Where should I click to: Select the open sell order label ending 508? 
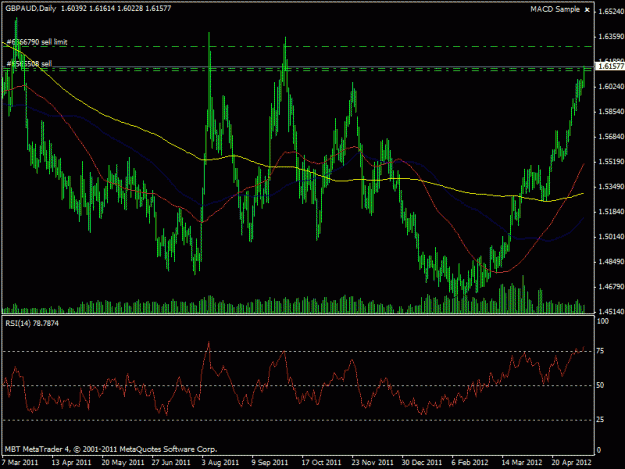click(29, 64)
